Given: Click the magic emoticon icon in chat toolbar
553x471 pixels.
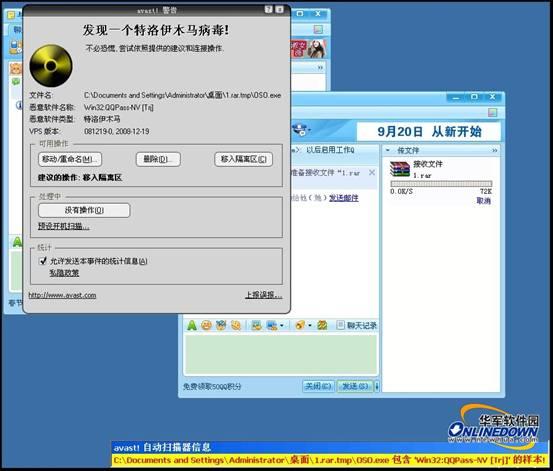Looking at the screenshot, I should (221, 325).
